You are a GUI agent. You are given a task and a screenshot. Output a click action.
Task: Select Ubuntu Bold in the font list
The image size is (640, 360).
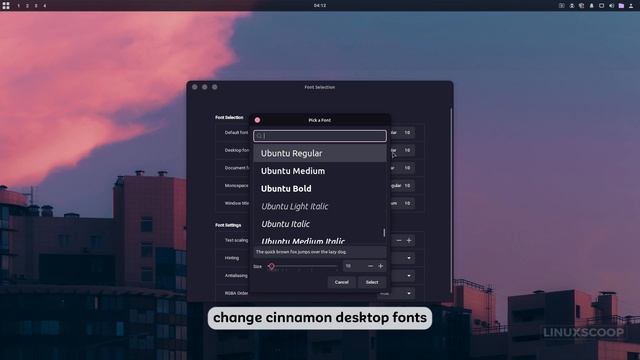click(x=320, y=189)
